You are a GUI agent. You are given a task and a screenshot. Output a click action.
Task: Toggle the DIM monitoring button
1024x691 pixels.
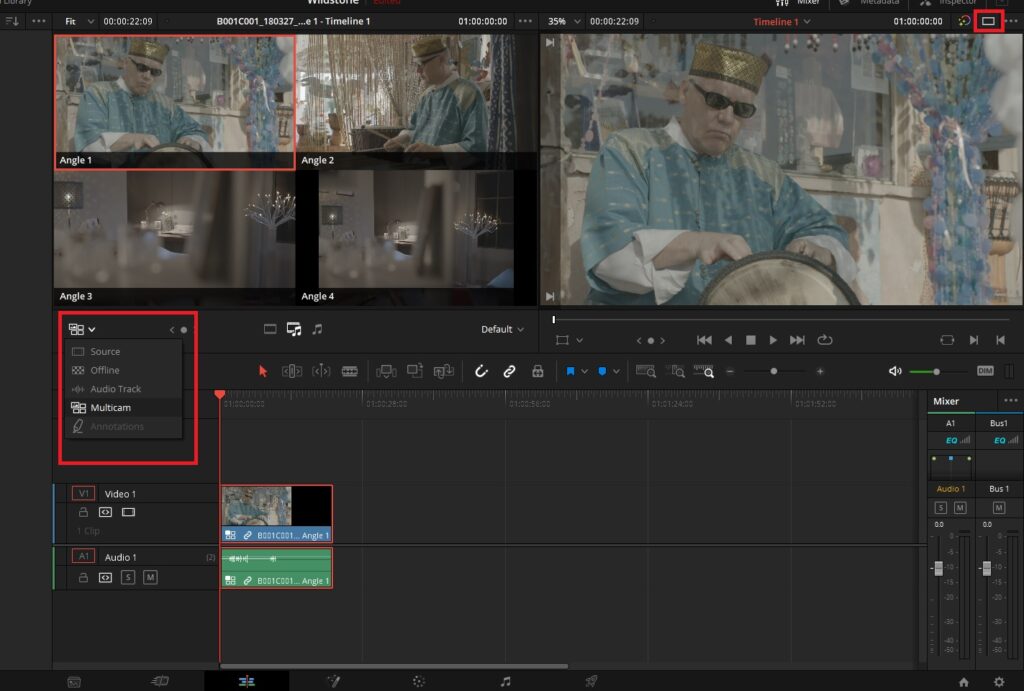point(985,371)
